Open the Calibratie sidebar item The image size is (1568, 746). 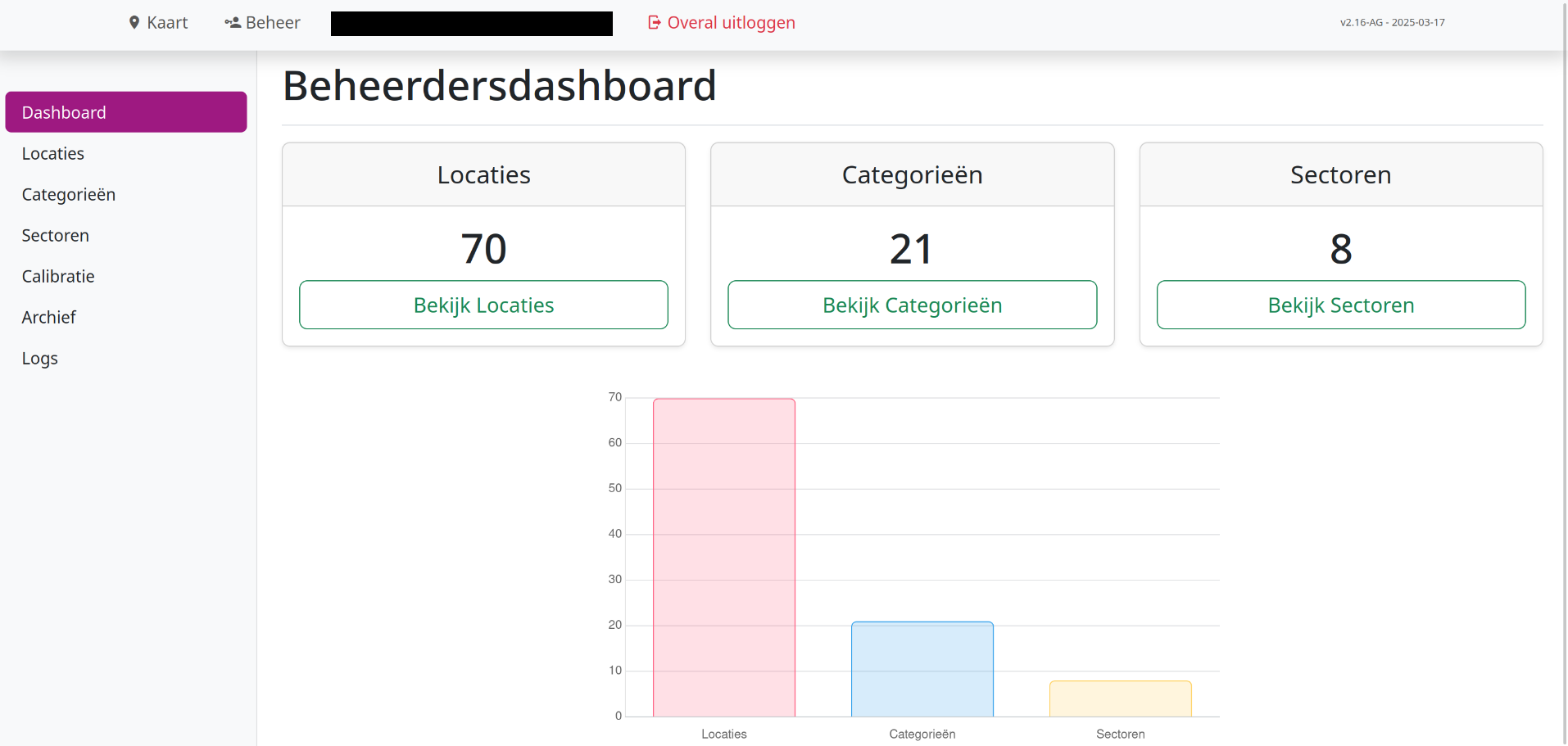coord(58,277)
